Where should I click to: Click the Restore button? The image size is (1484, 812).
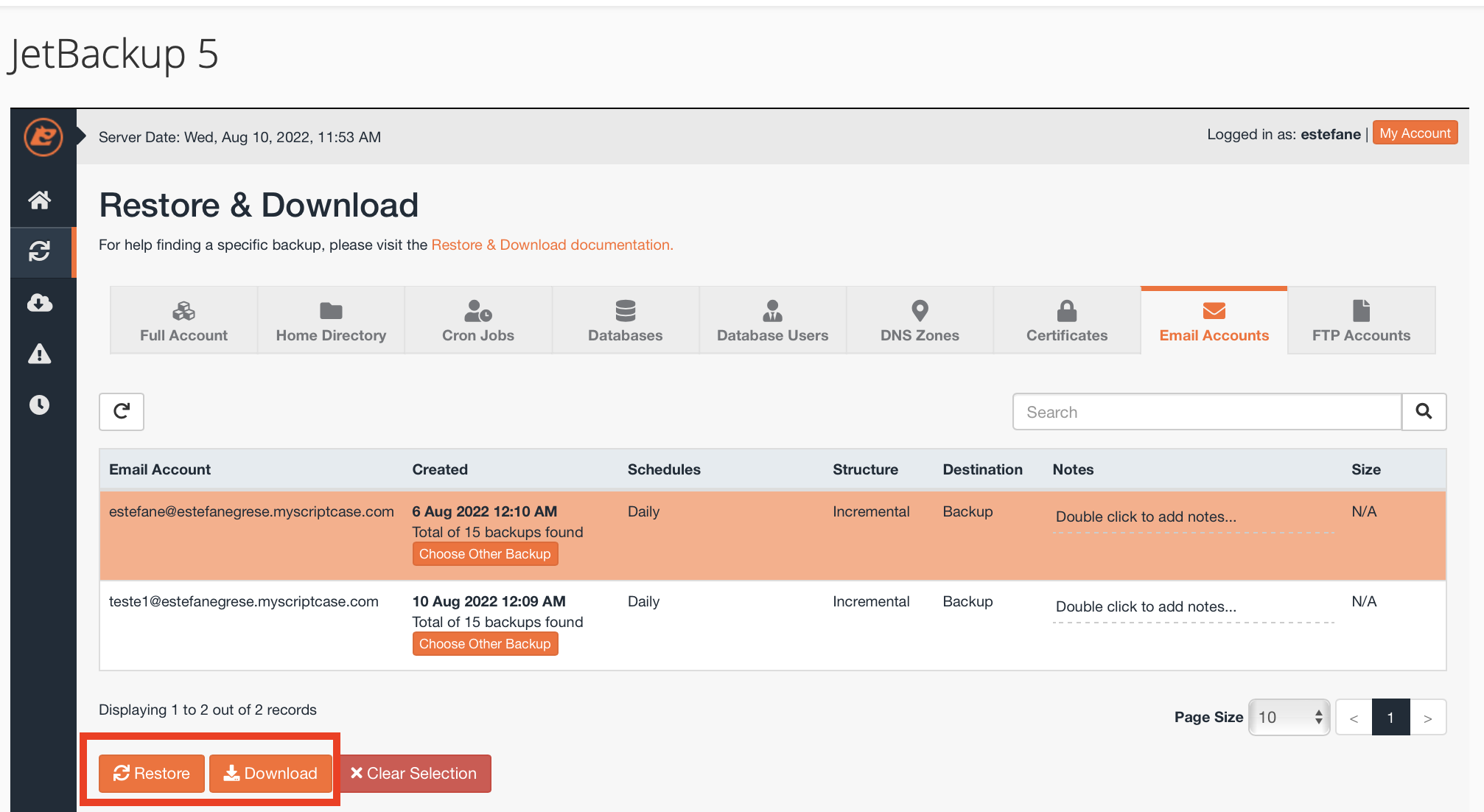click(152, 773)
